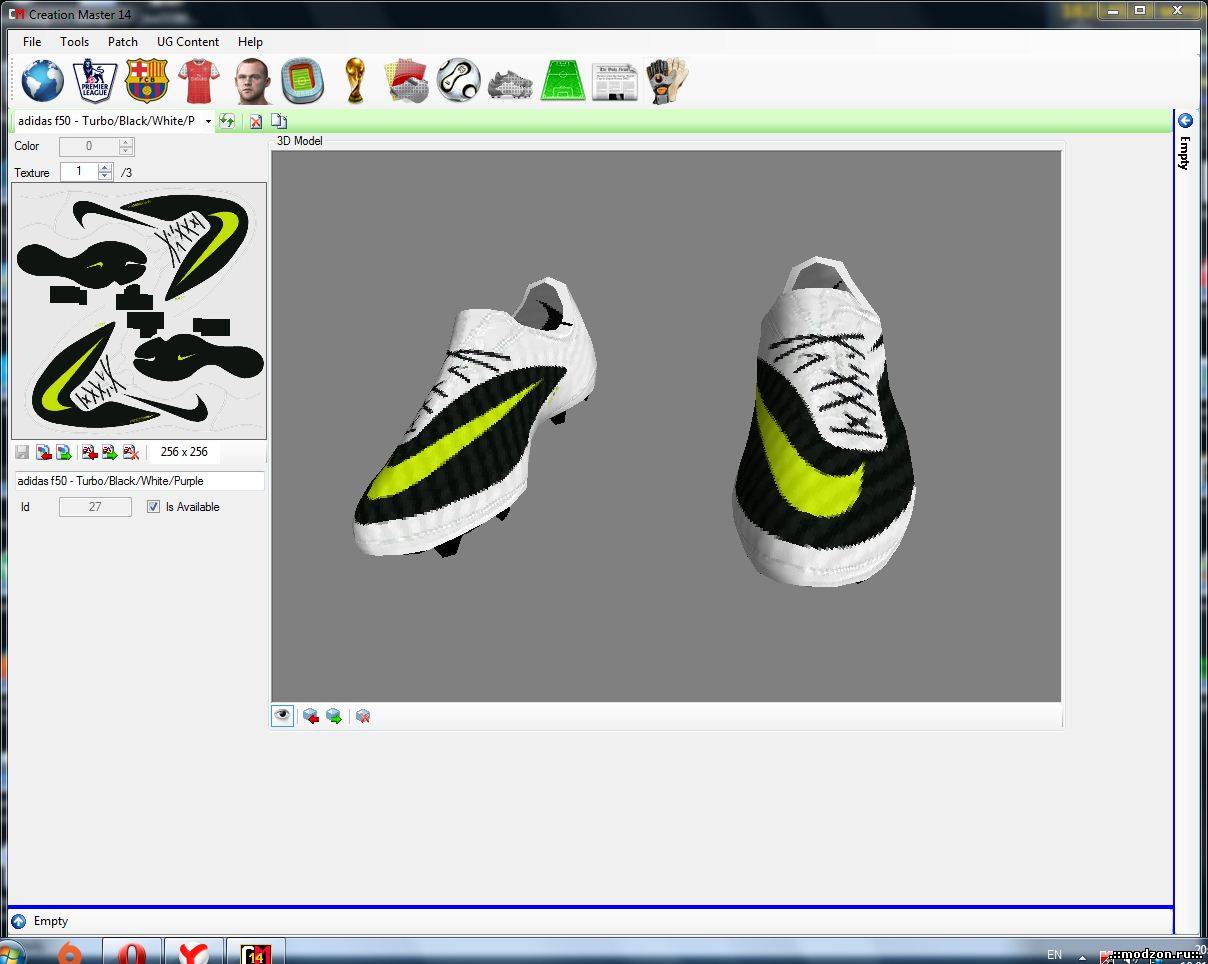The width and height of the screenshot is (1208, 964).
Task: Import 3D model red arrow icon
Action: pyautogui.click(x=311, y=716)
